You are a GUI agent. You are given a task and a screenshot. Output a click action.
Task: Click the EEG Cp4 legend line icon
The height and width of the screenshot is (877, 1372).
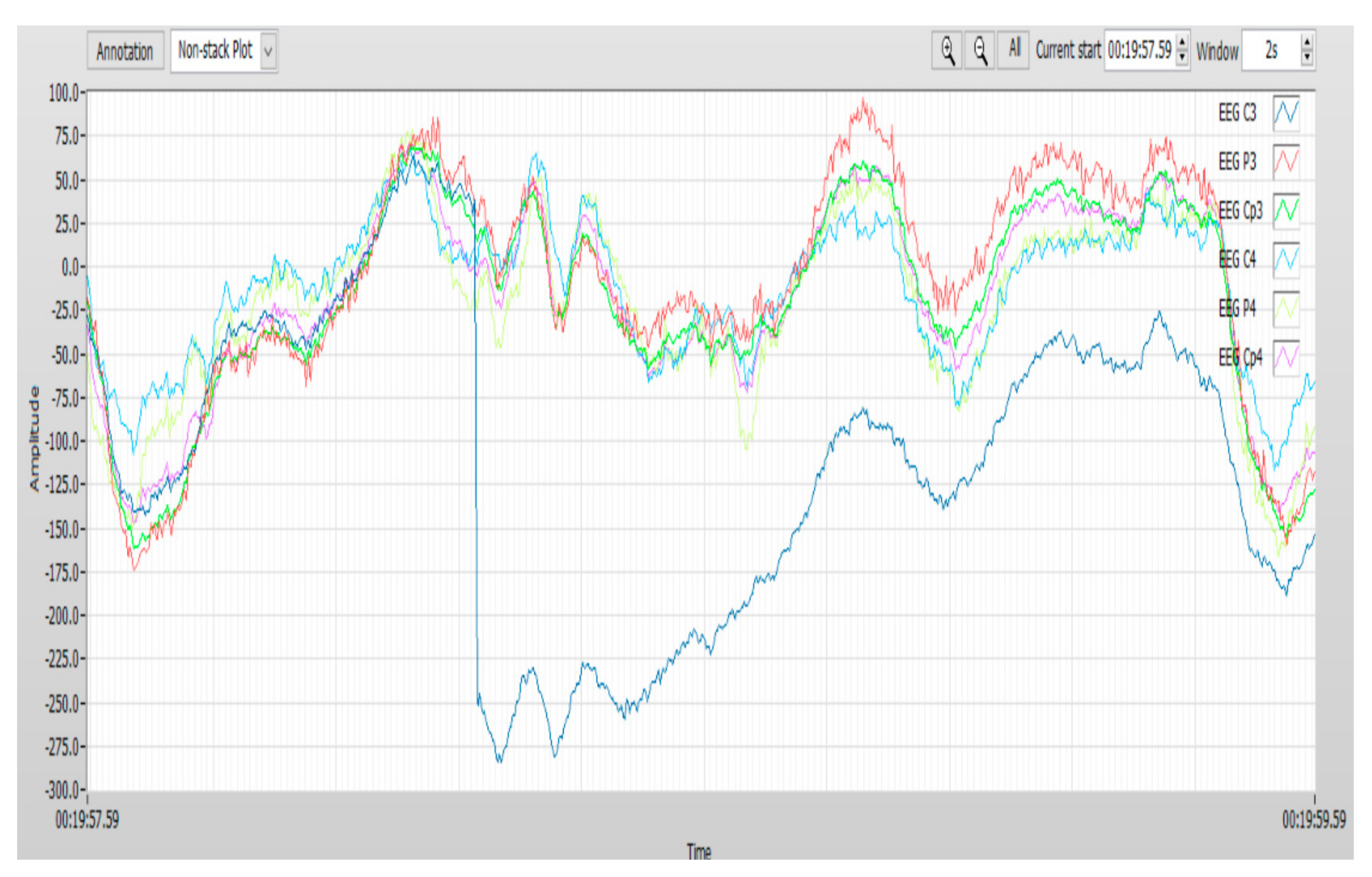click(x=1286, y=358)
